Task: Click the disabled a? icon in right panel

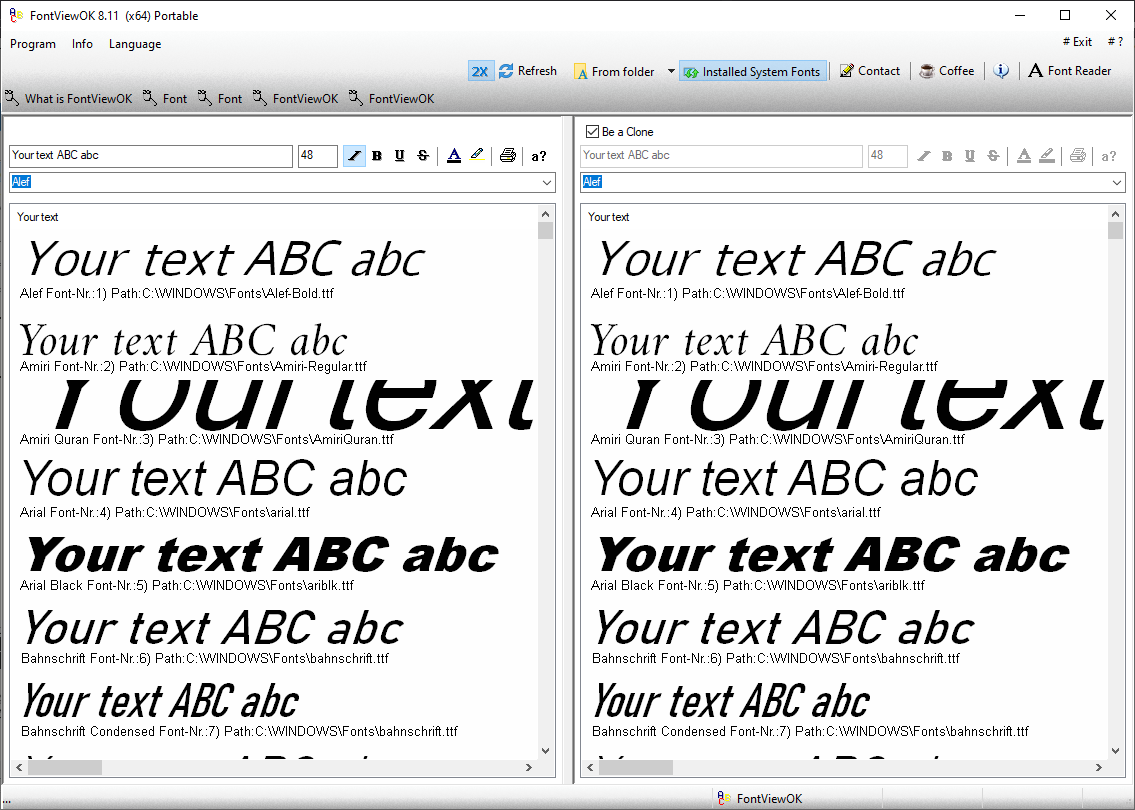Action: [x=1108, y=156]
